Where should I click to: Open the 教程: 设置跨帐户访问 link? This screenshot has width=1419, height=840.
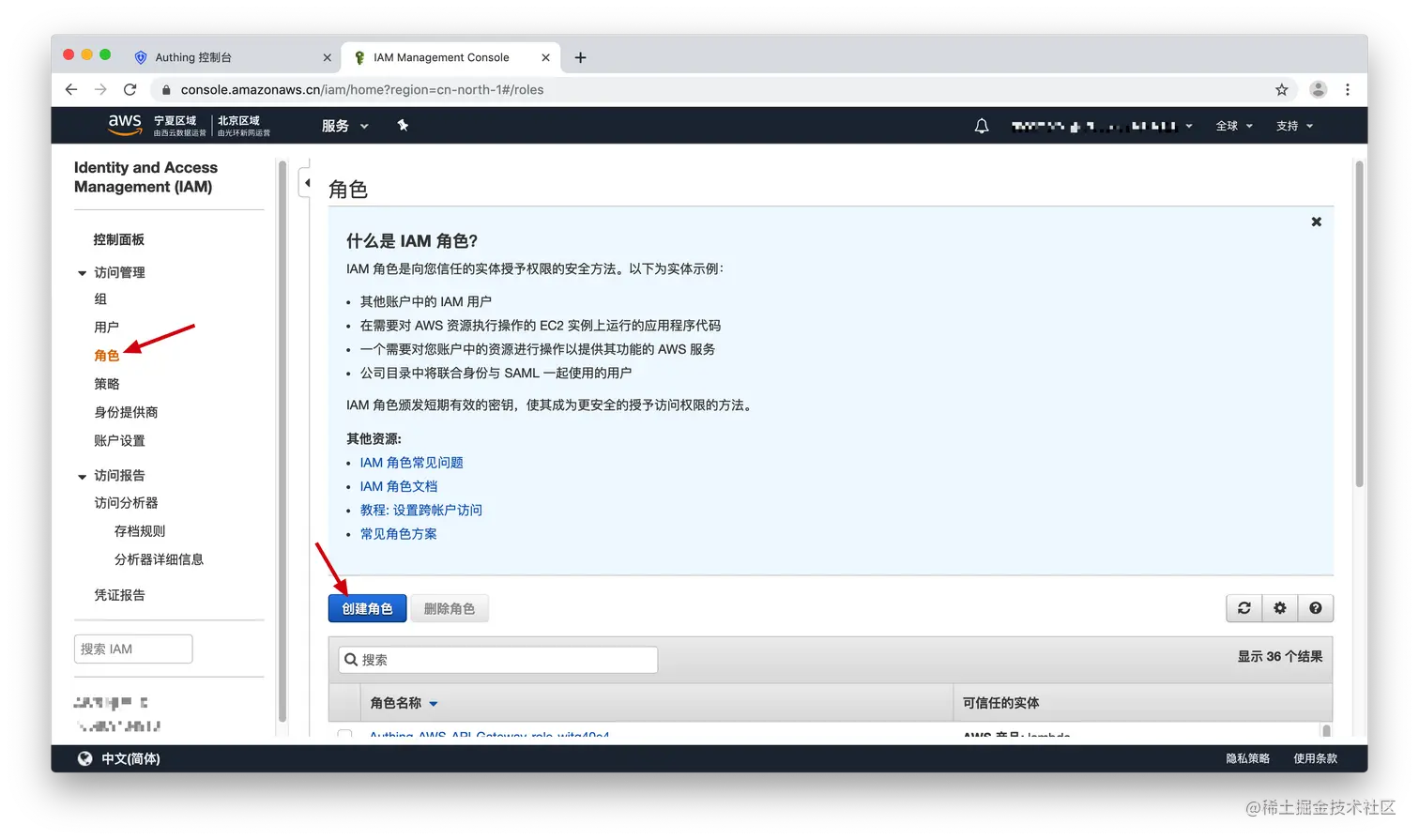click(421, 510)
